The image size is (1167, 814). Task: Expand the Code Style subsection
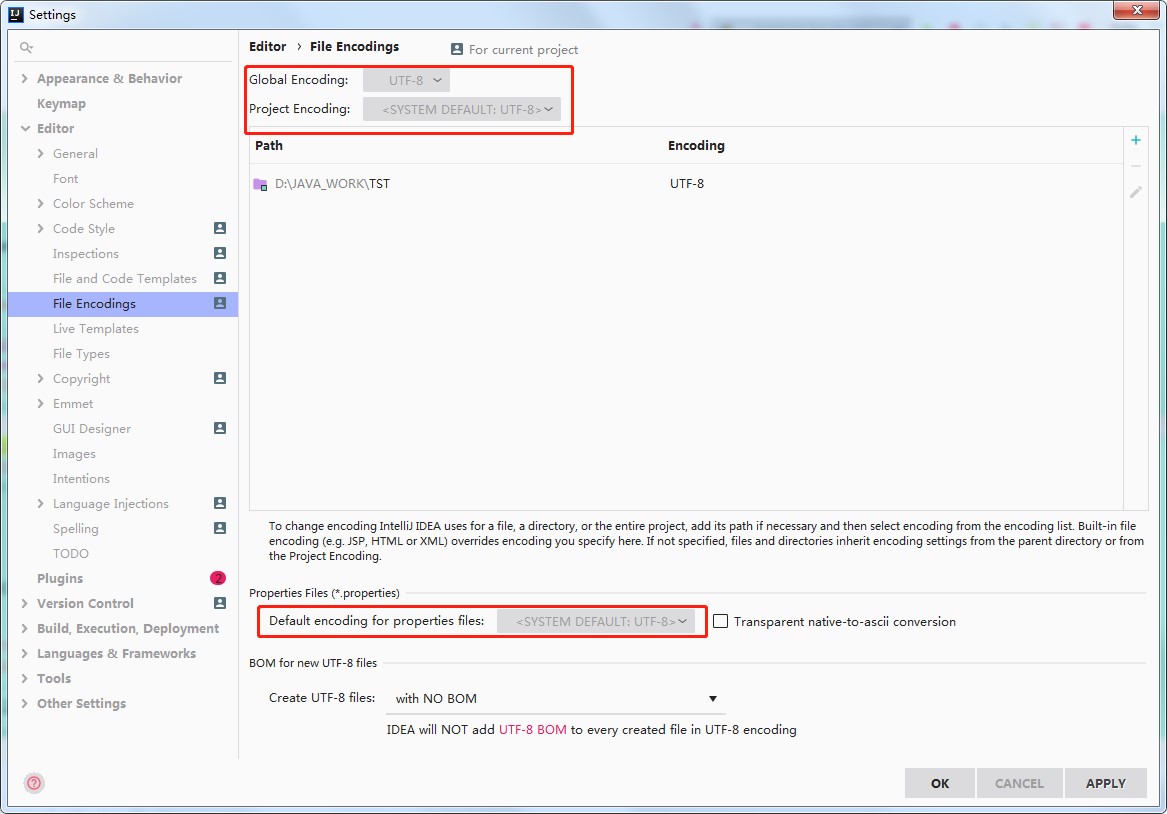pos(40,228)
